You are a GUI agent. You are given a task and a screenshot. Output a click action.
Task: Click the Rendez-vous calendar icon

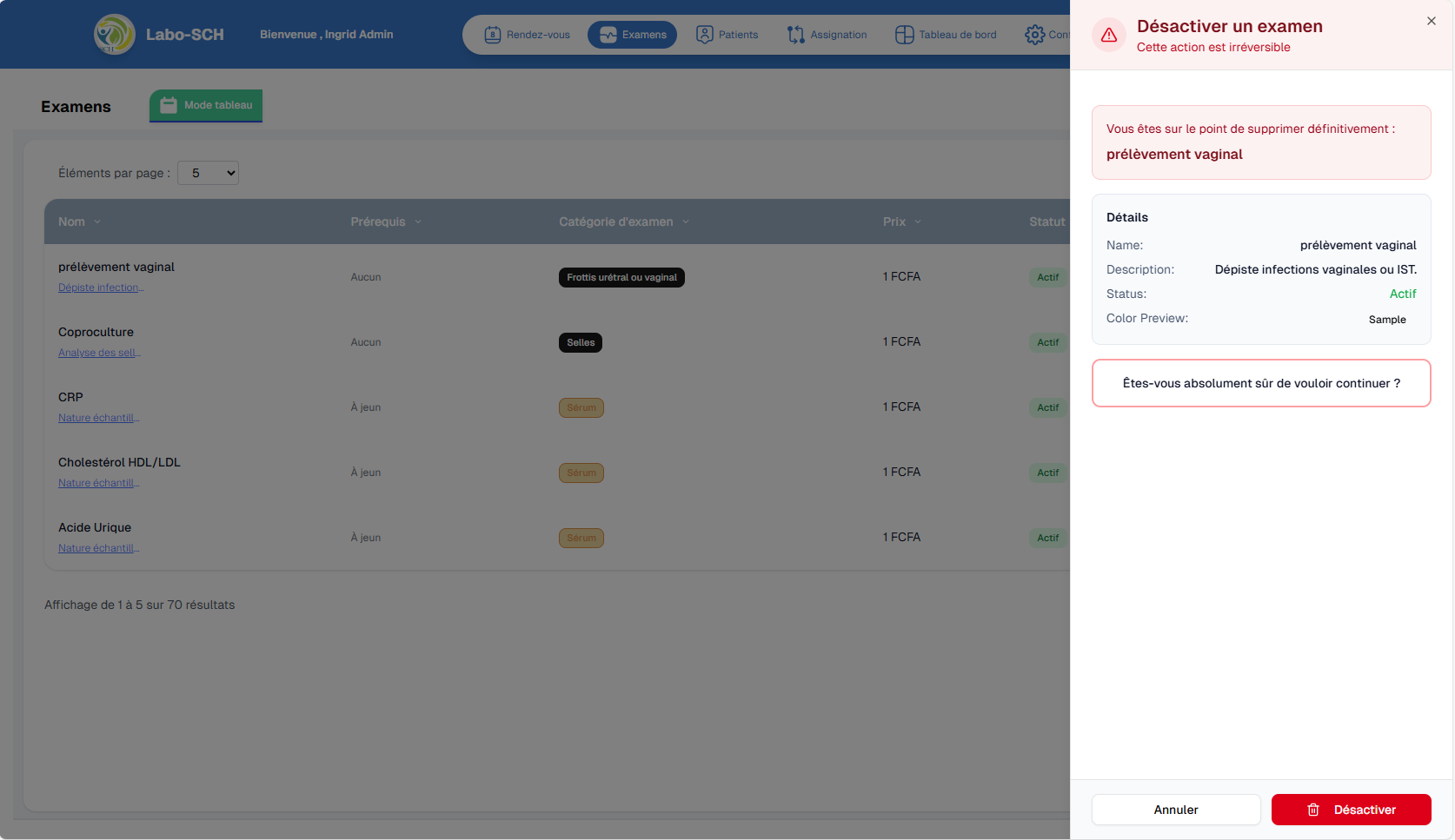tap(492, 35)
